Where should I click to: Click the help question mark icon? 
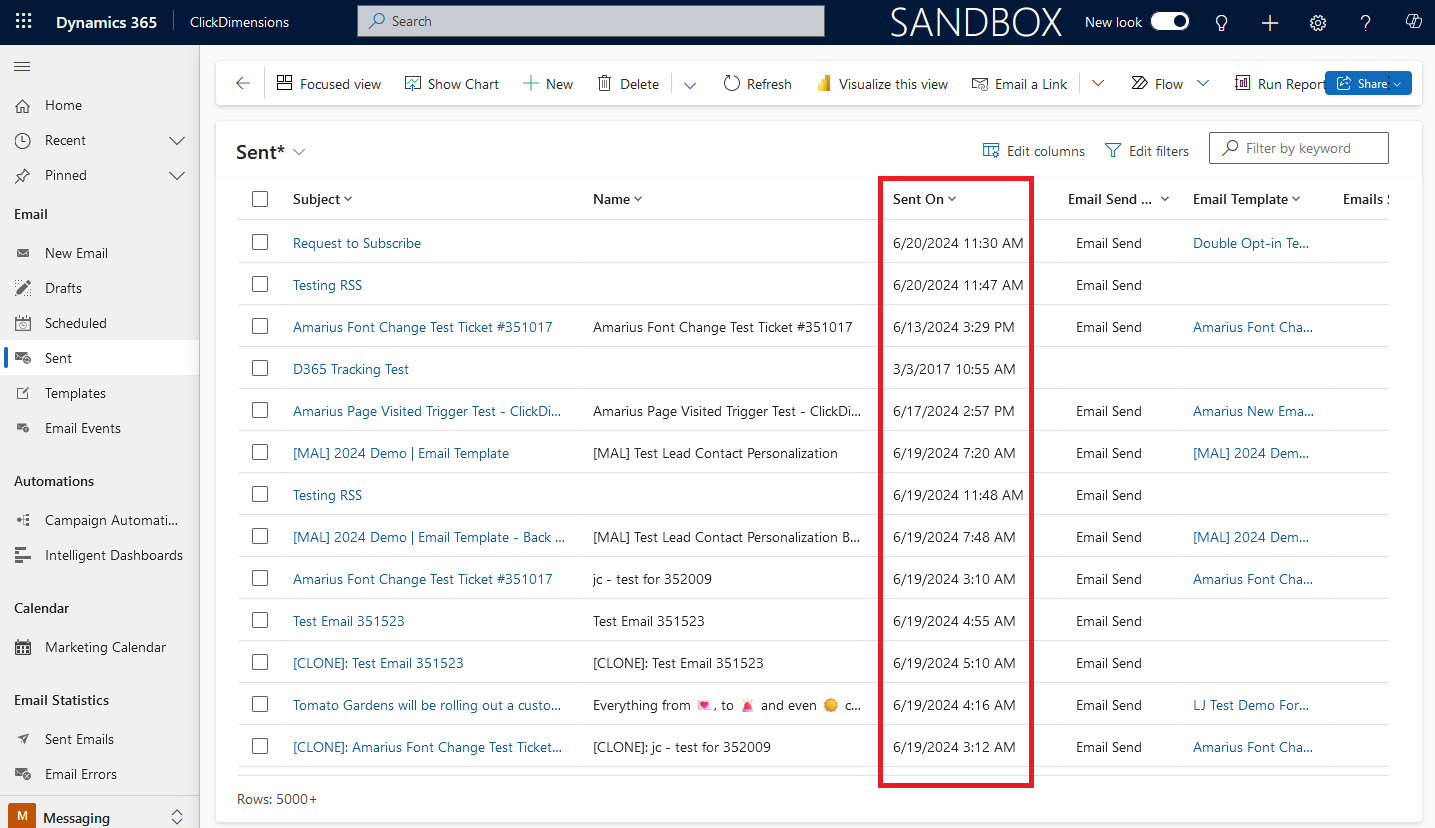[1366, 22]
